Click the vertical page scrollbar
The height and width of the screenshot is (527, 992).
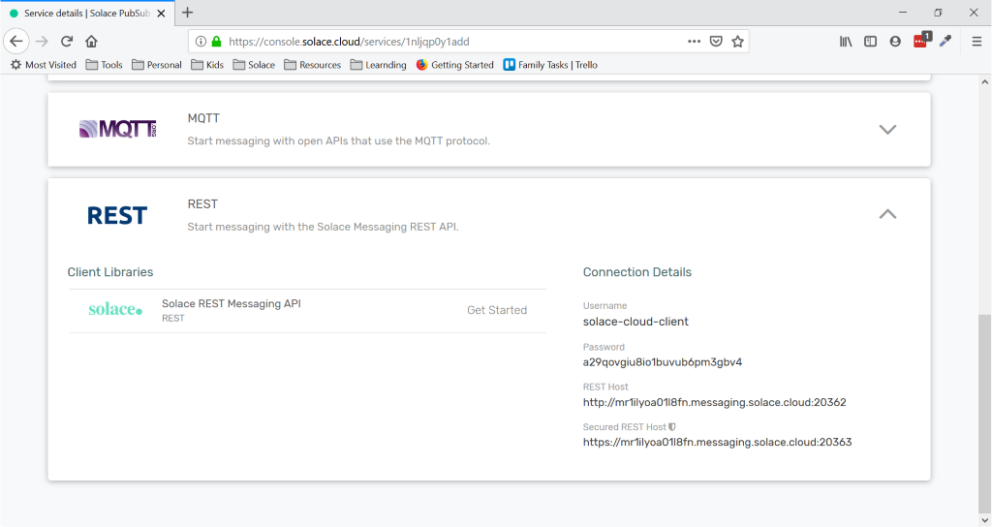point(984,410)
